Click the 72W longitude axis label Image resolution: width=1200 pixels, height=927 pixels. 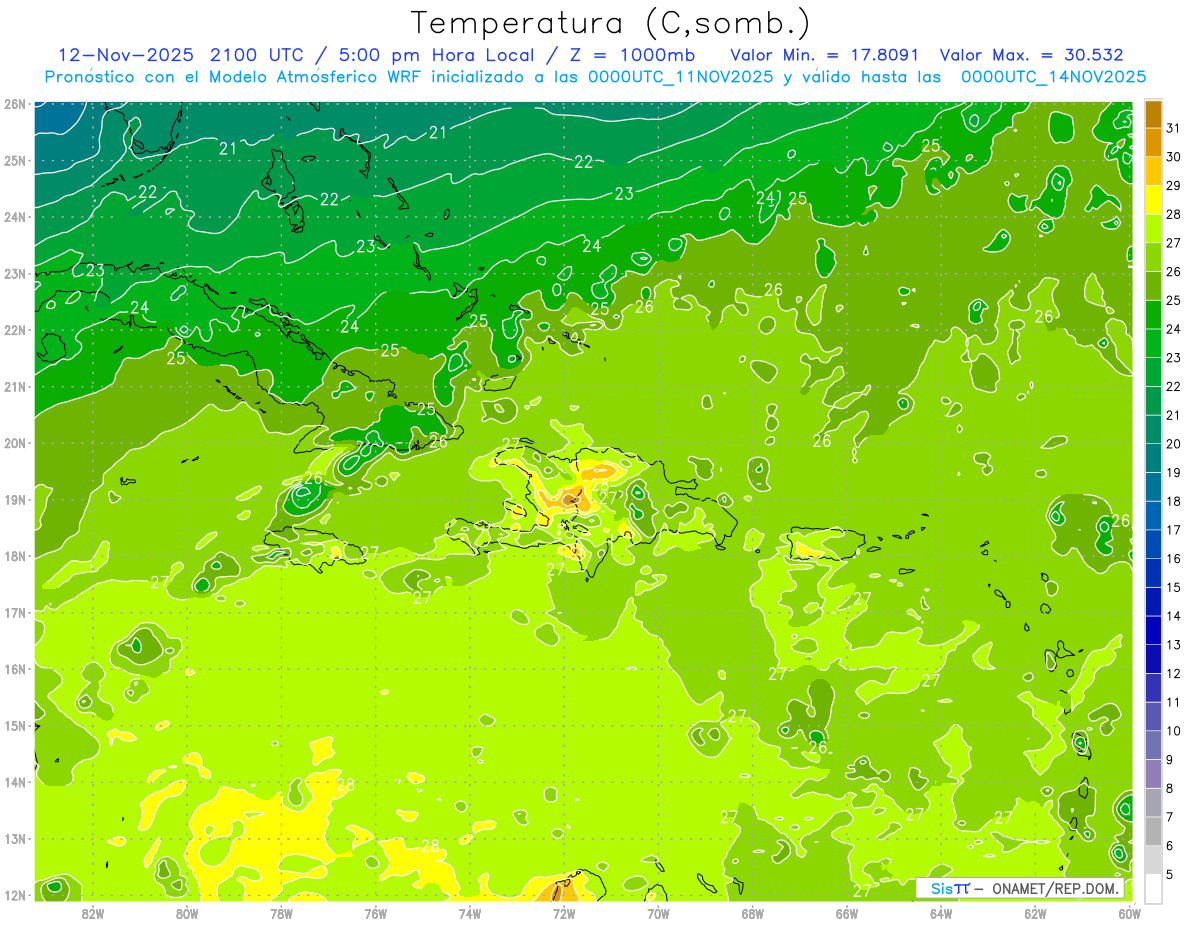(x=564, y=912)
